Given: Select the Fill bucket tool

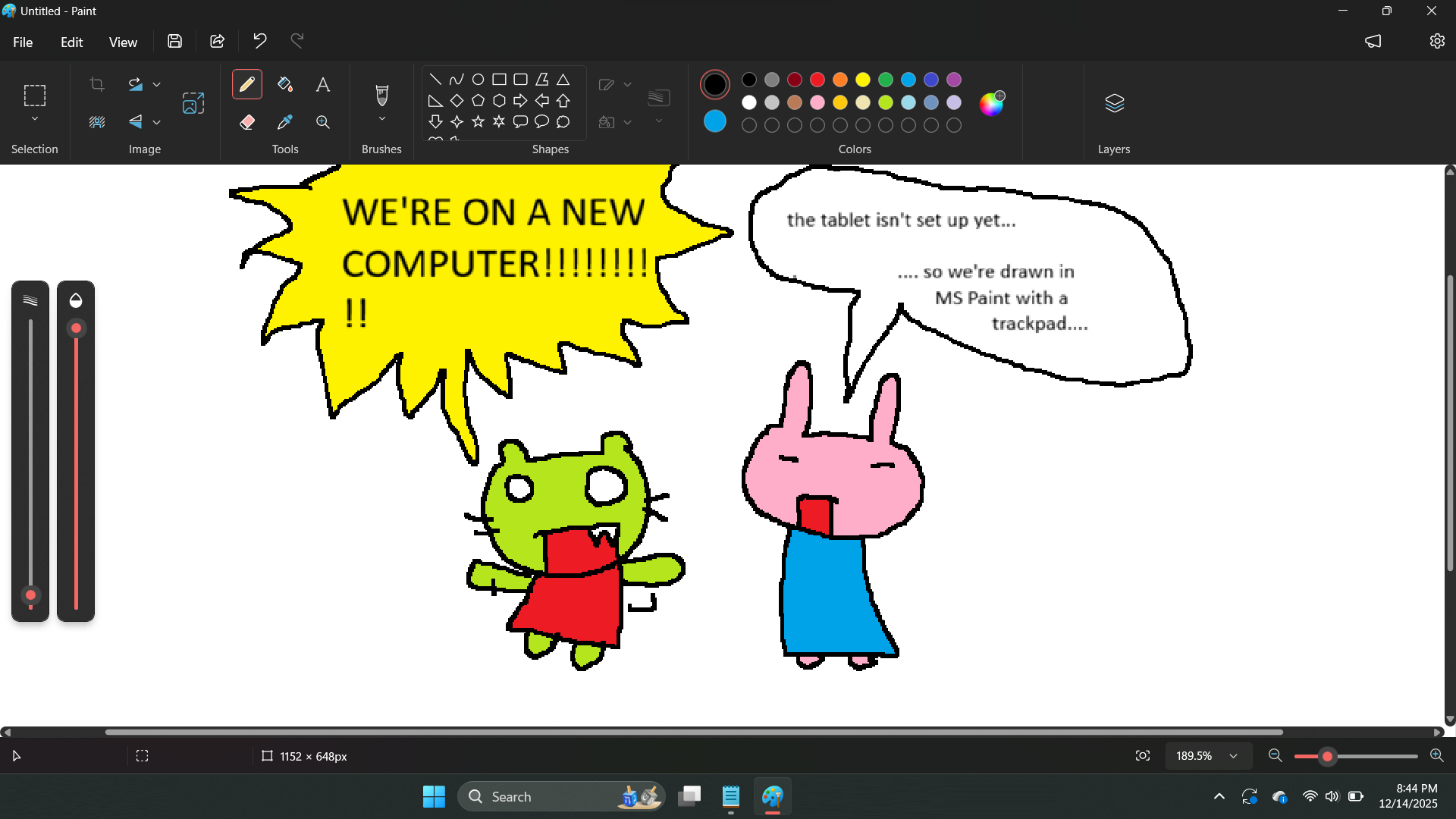Looking at the screenshot, I should [x=285, y=84].
